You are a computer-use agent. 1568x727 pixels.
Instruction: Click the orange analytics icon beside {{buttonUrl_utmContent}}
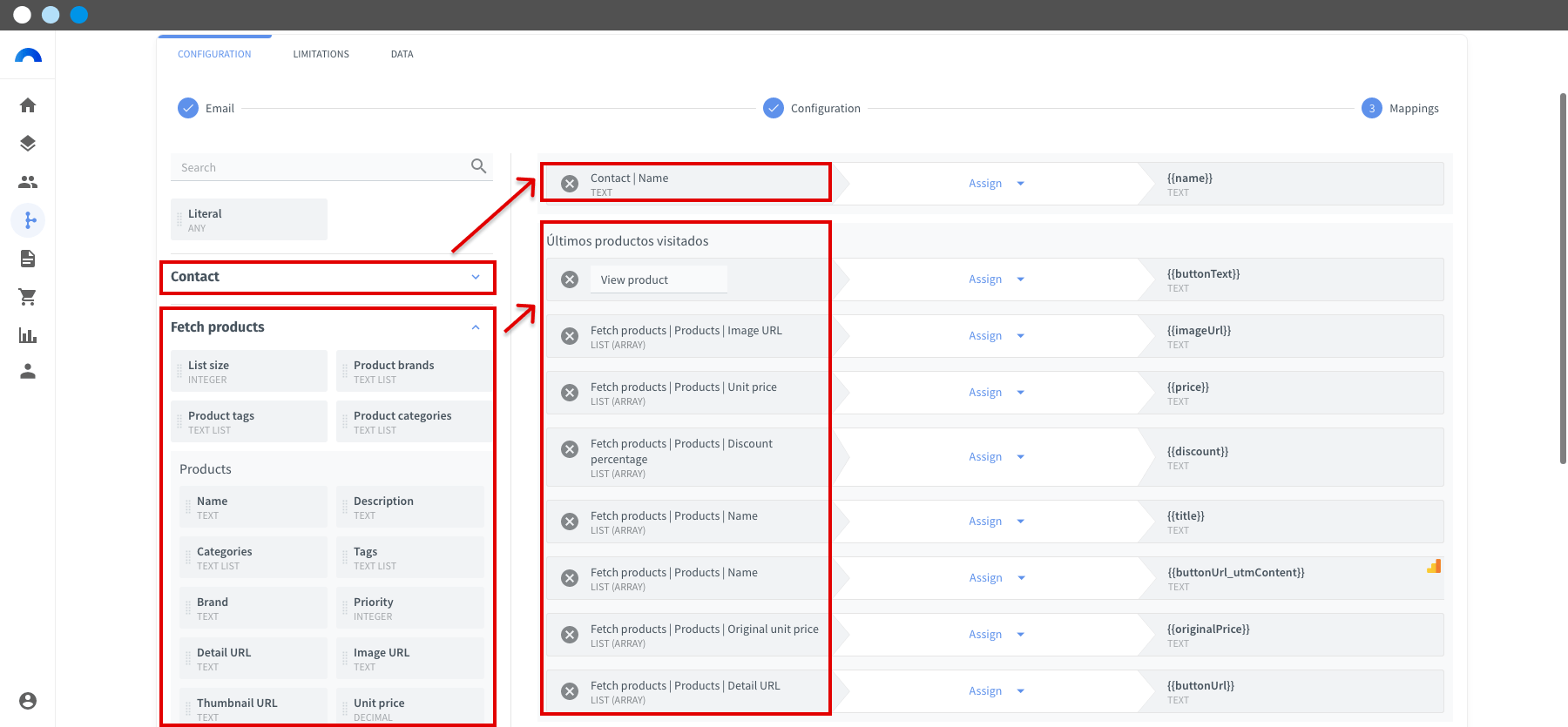(1434, 566)
